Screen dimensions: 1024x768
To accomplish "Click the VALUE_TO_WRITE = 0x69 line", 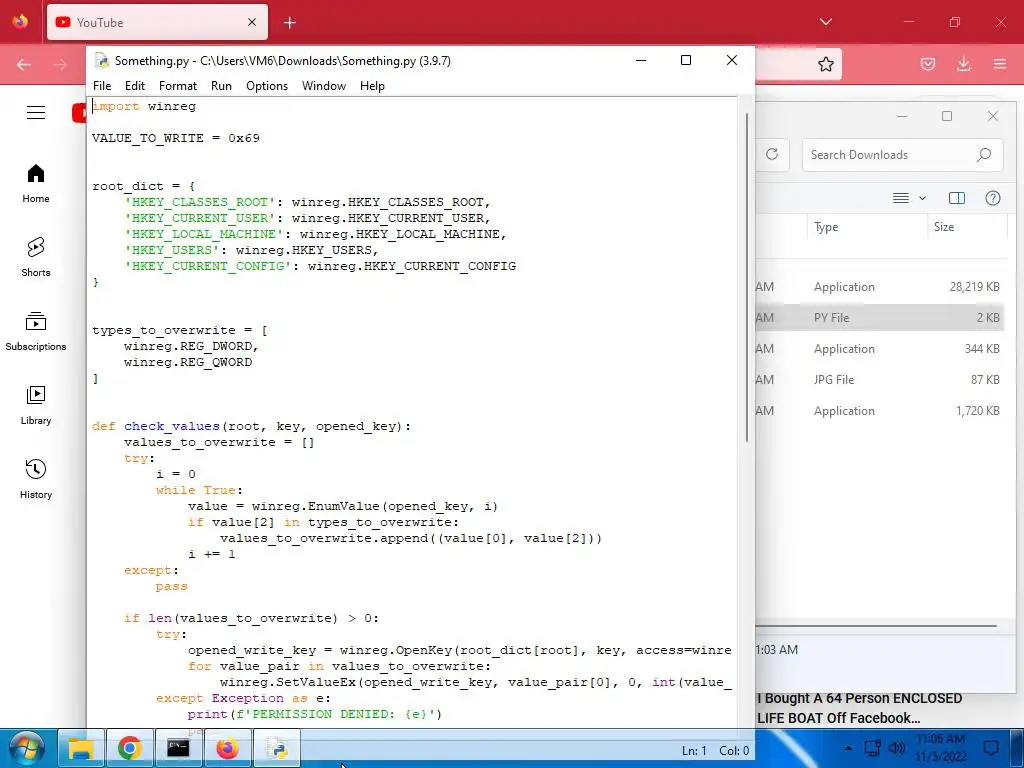I will coord(176,138).
